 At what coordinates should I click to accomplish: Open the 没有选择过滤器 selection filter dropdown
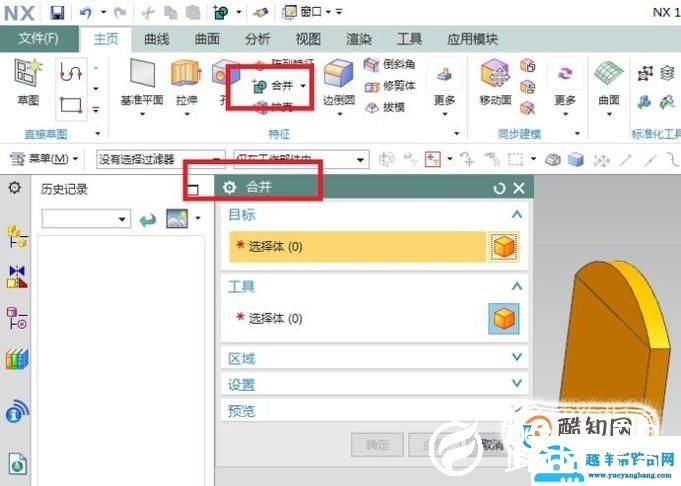160,159
